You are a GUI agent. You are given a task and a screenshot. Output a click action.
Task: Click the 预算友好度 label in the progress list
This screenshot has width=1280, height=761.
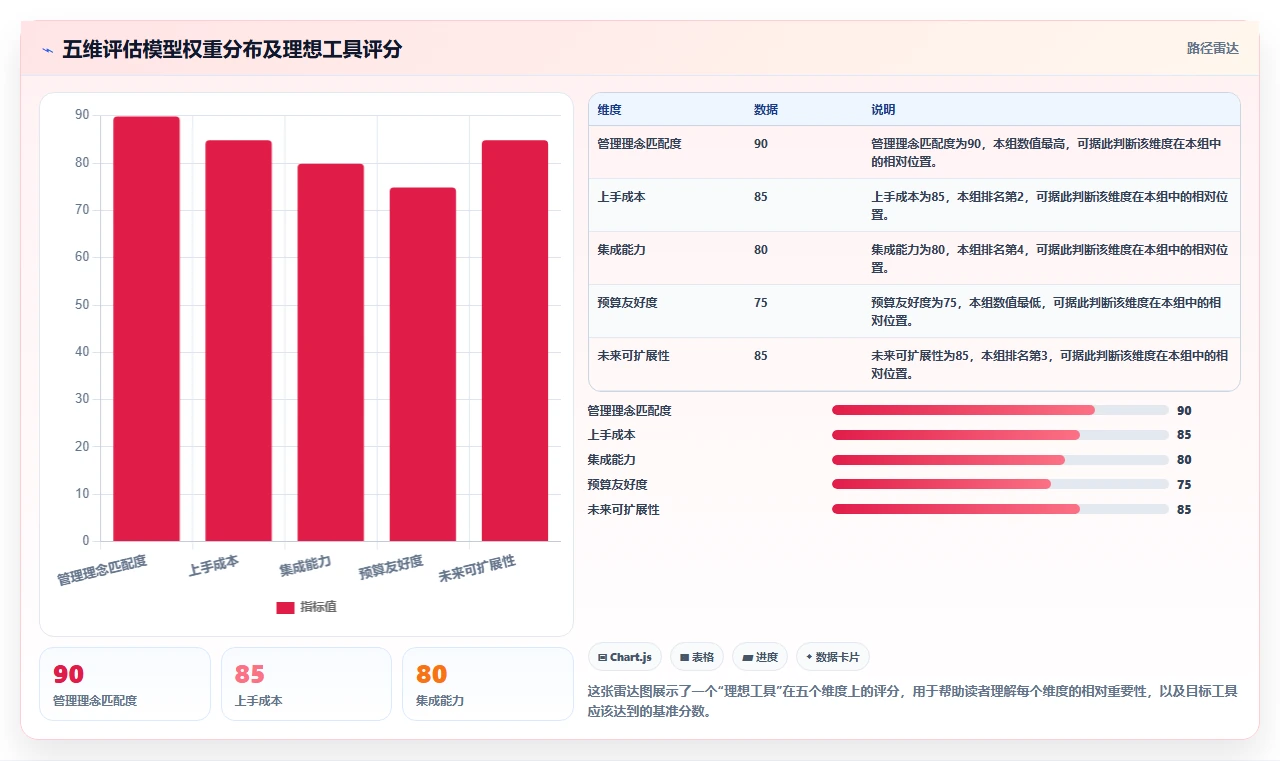(x=618, y=485)
